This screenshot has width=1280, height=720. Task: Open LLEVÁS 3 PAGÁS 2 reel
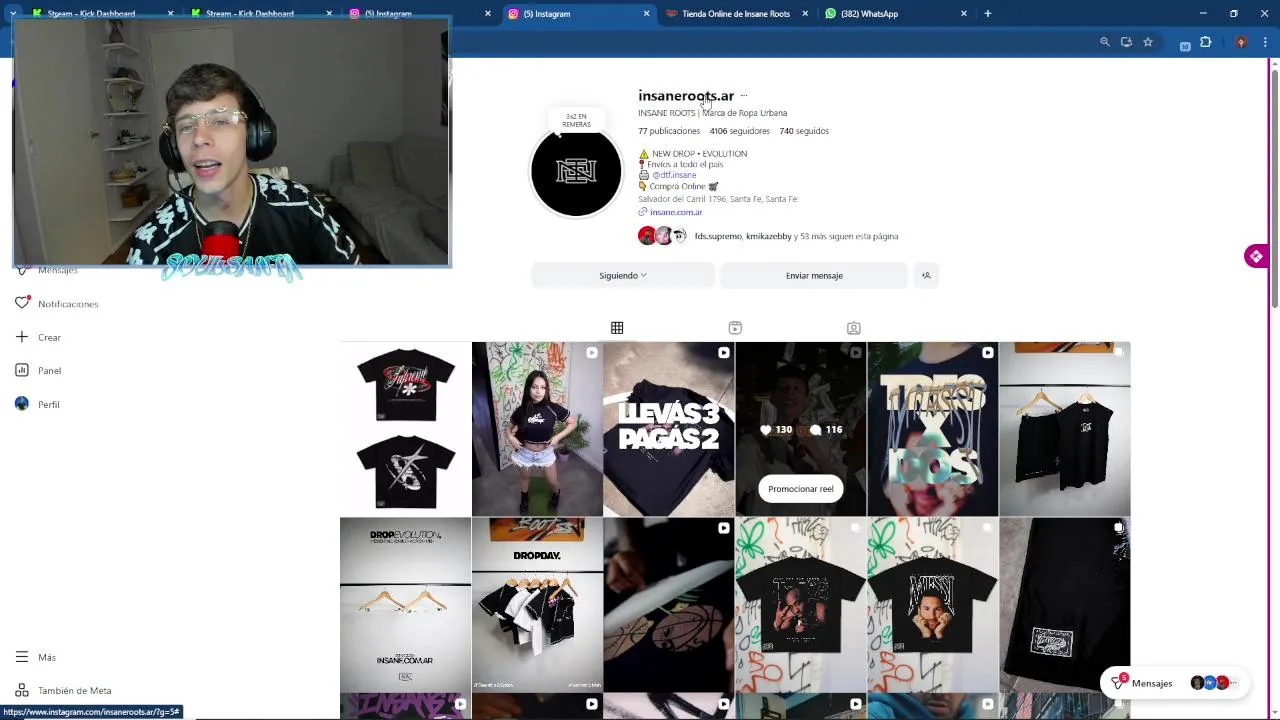(669, 429)
